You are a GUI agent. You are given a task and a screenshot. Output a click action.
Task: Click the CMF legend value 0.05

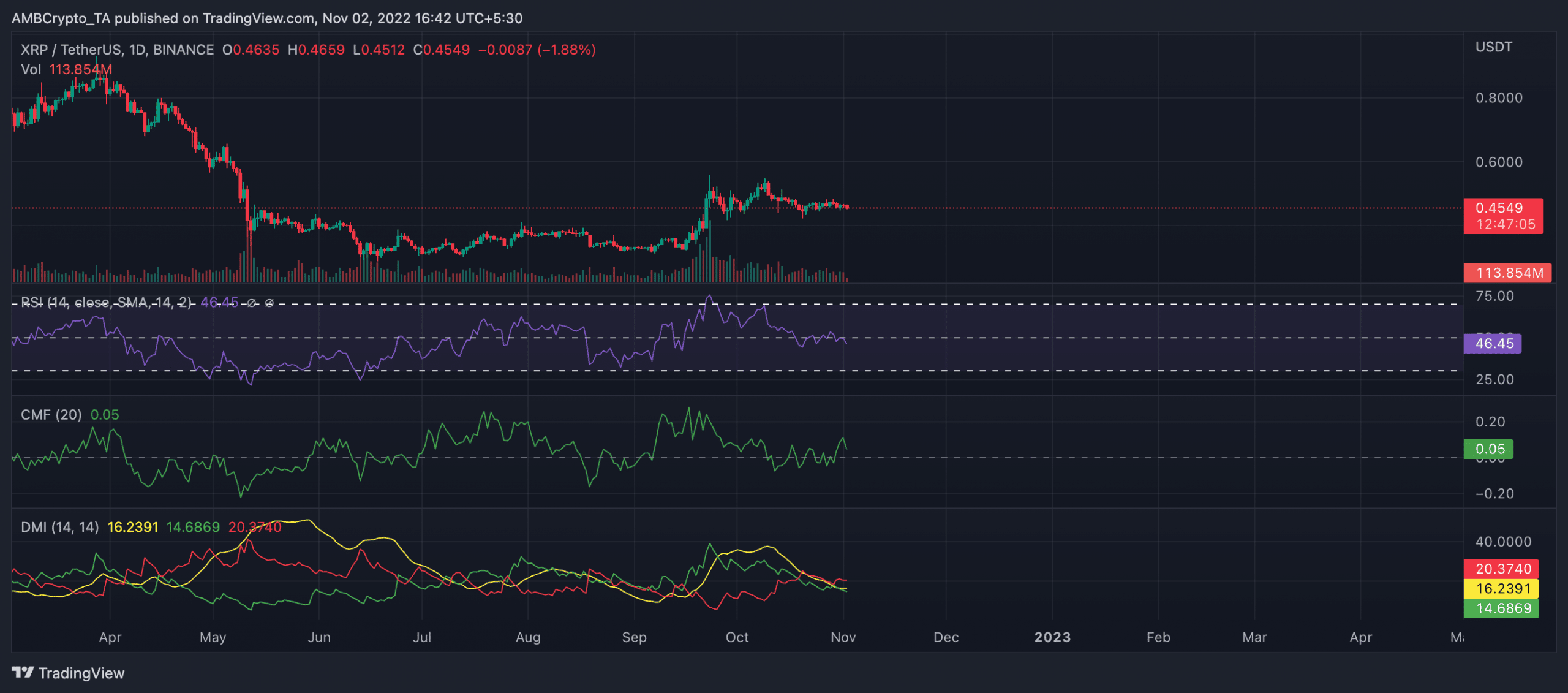tap(105, 415)
